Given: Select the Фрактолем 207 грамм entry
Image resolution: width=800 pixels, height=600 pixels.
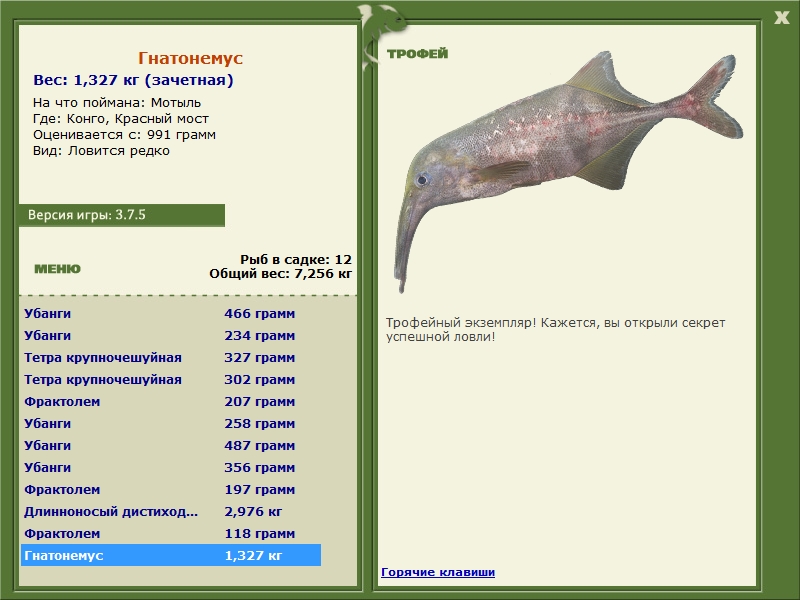Looking at the screenshot, I should coord(171,401).
